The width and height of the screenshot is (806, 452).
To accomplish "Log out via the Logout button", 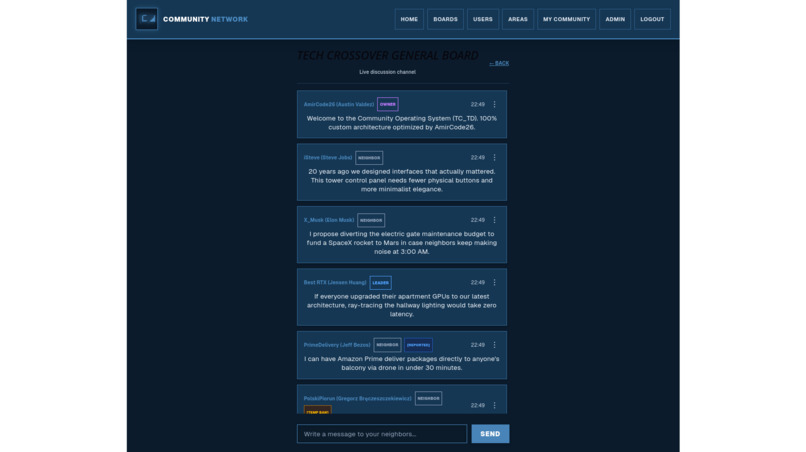I will point(652,19).
